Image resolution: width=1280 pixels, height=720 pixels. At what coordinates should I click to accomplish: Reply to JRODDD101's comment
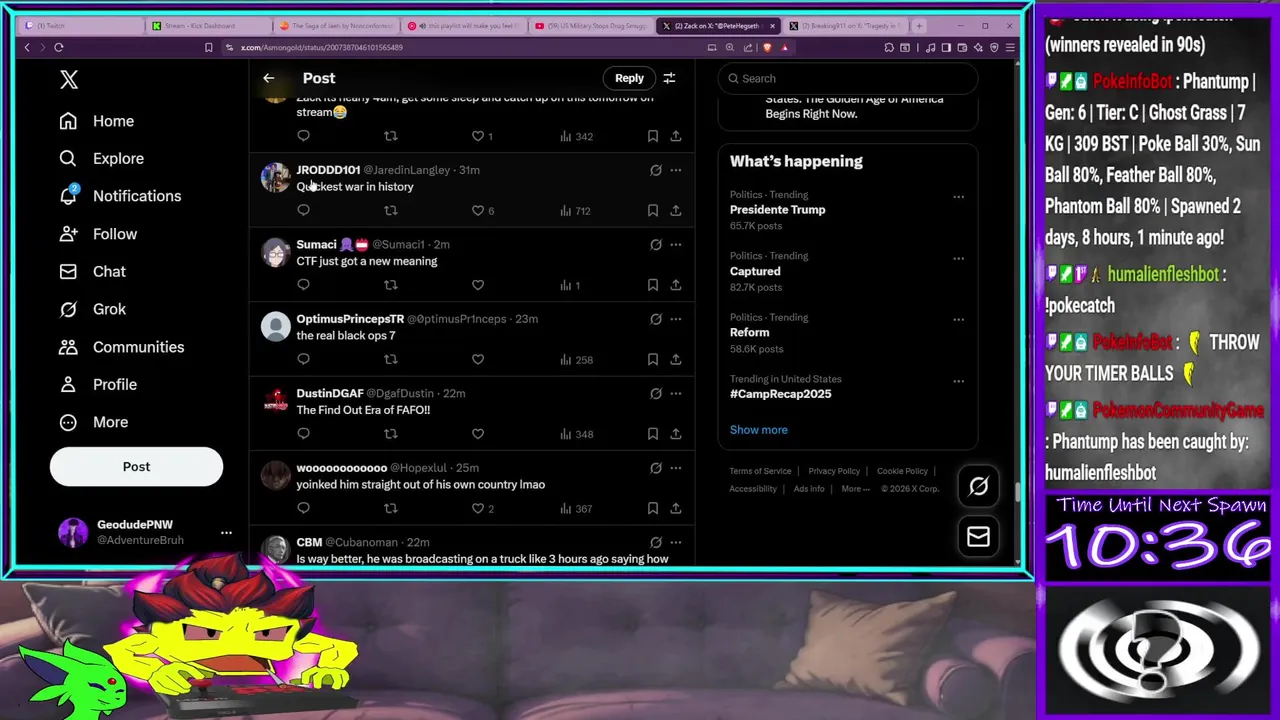(303, 210)
